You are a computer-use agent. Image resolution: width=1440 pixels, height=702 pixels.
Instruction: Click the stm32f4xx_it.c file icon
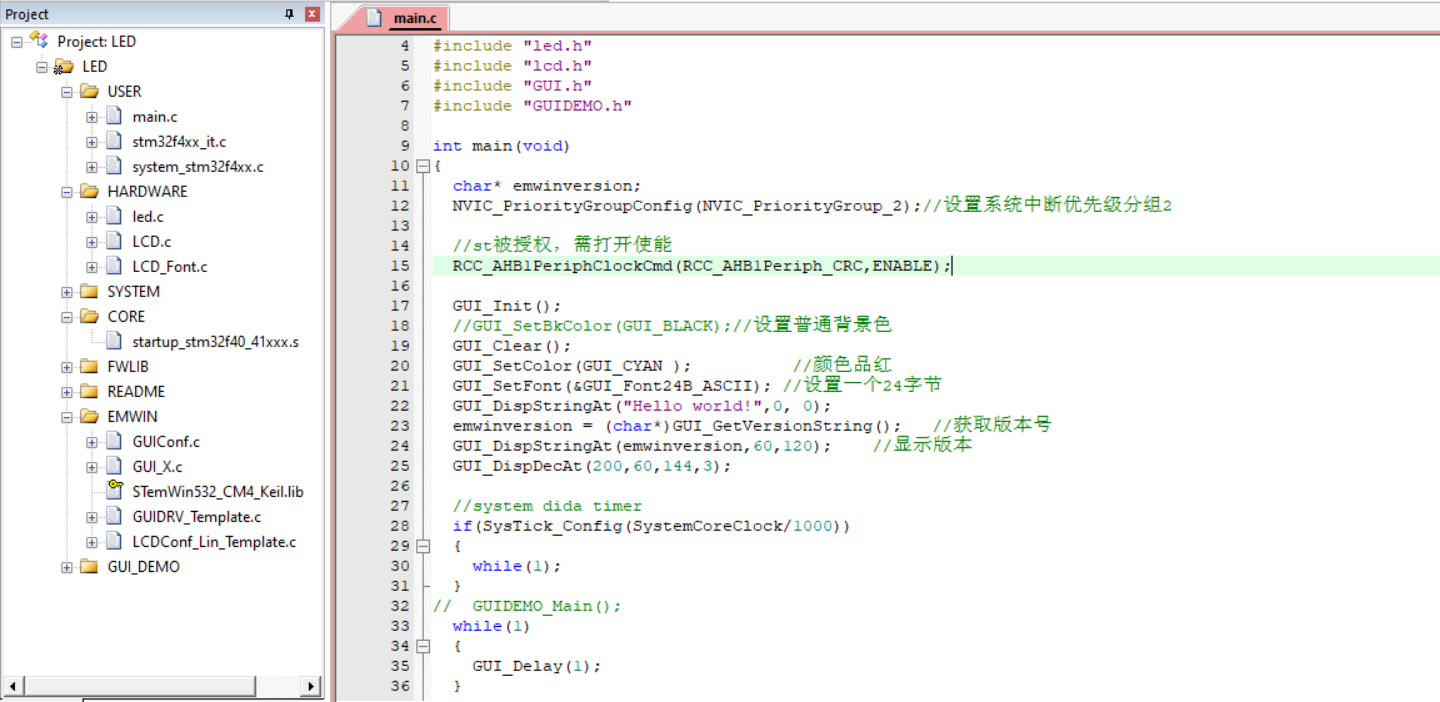[x=114, y=141]
